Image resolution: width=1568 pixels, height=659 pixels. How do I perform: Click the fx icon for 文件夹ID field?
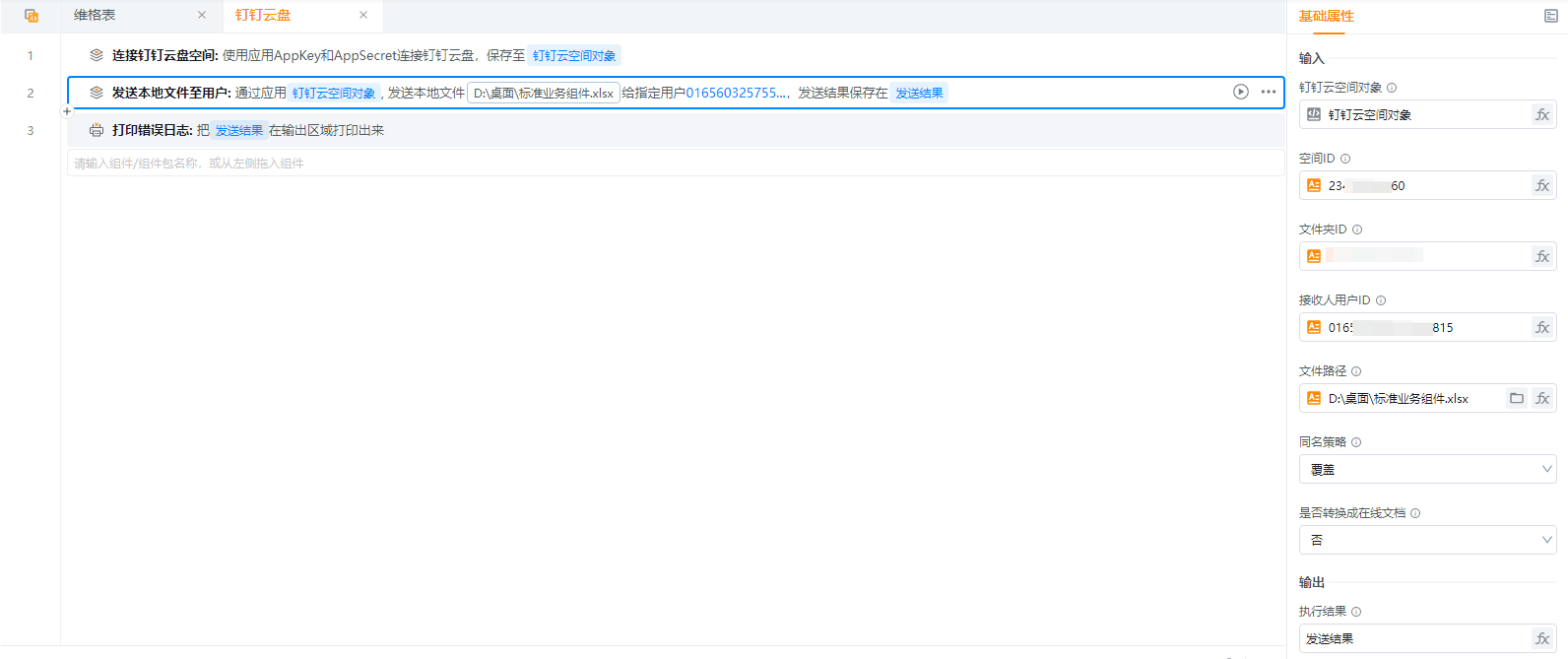pos(1542,257)
